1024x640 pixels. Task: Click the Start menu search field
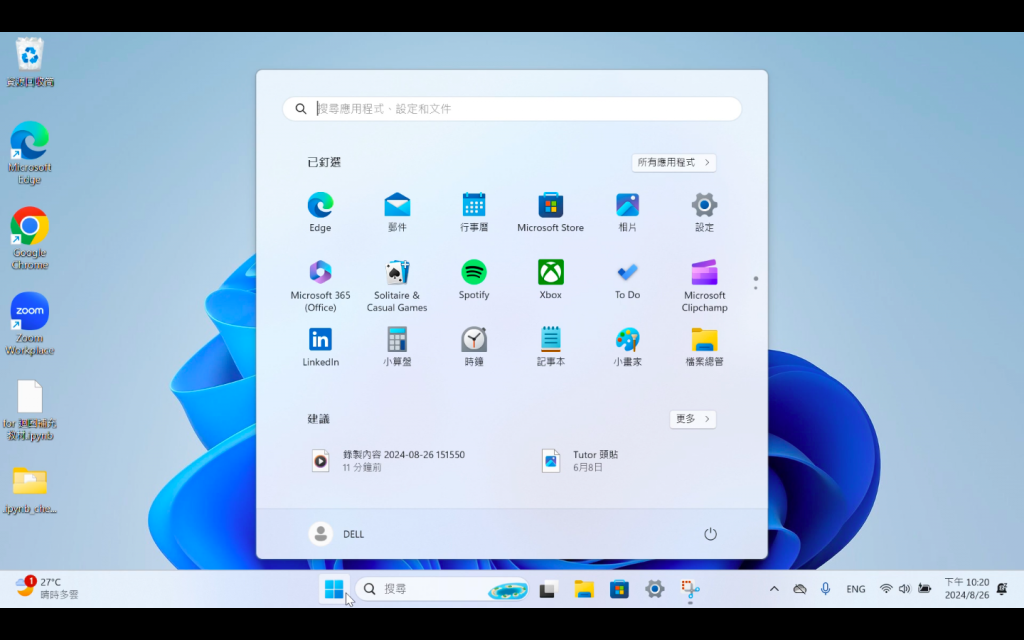(x=512, y=109)
